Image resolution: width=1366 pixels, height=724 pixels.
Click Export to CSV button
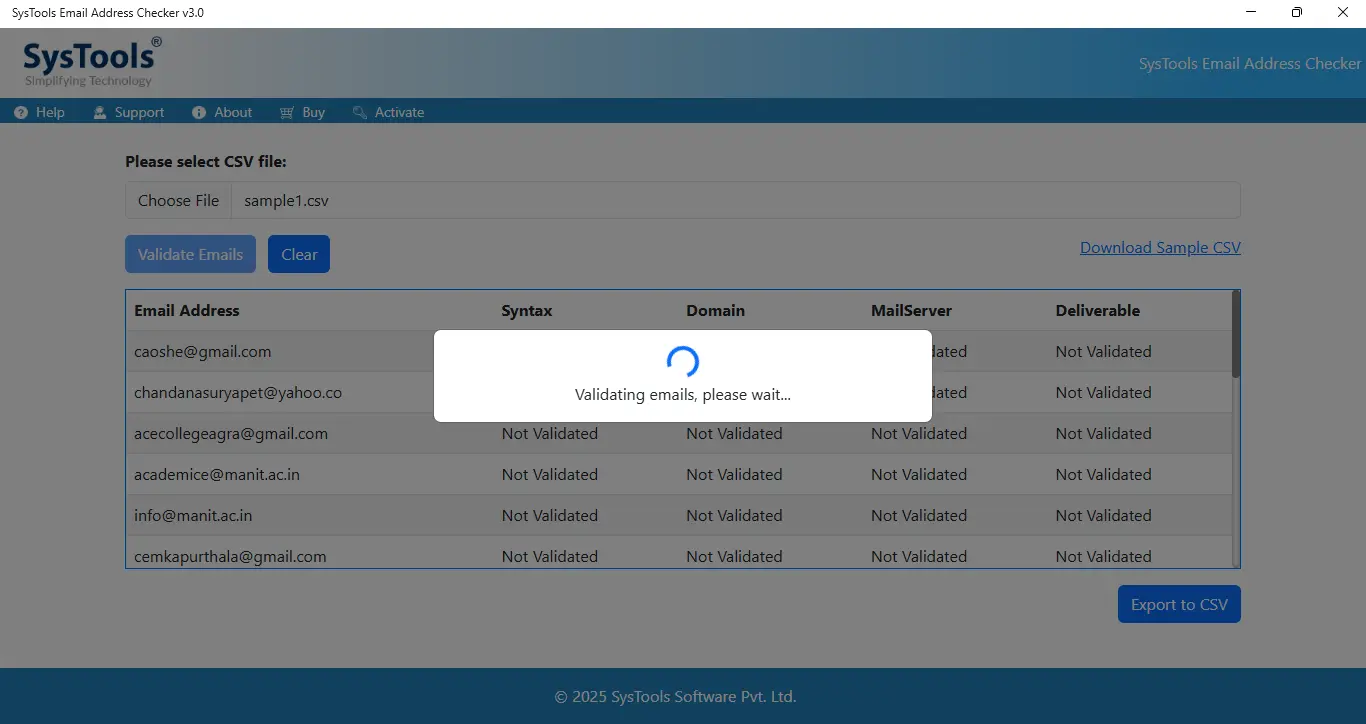(x=1179, y=604)
